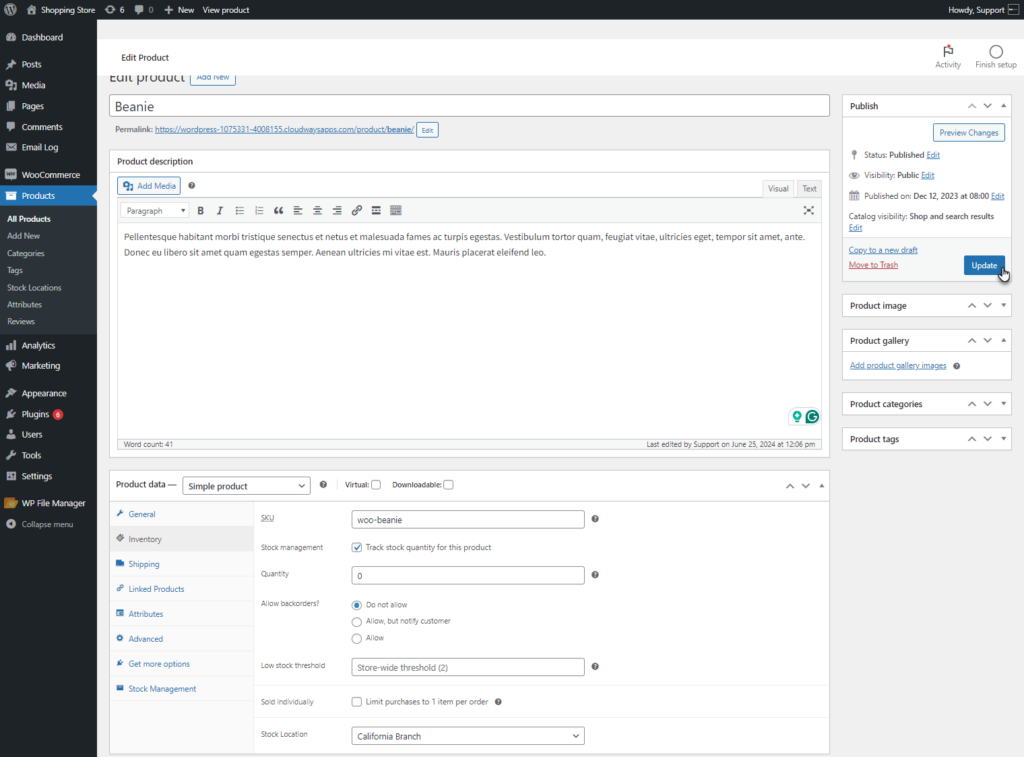Check Limit purchases to 1 item per order

tap(357, 701)
